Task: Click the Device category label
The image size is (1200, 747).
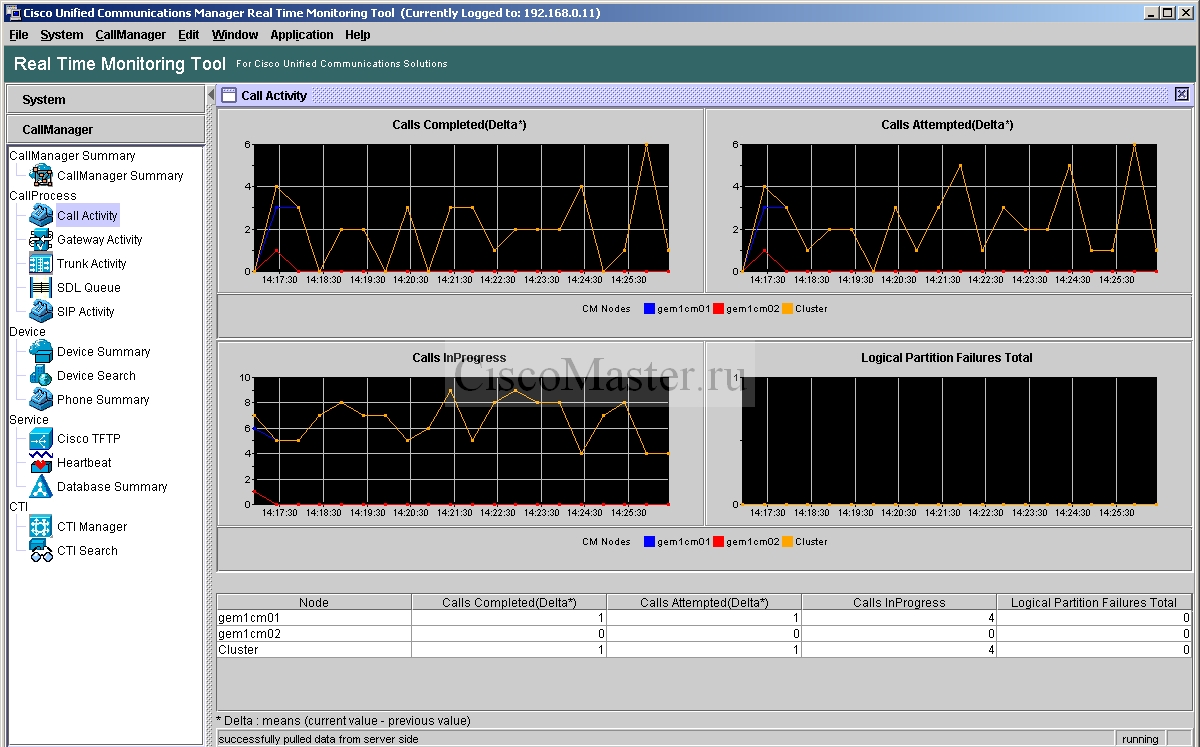Action: 27,332
